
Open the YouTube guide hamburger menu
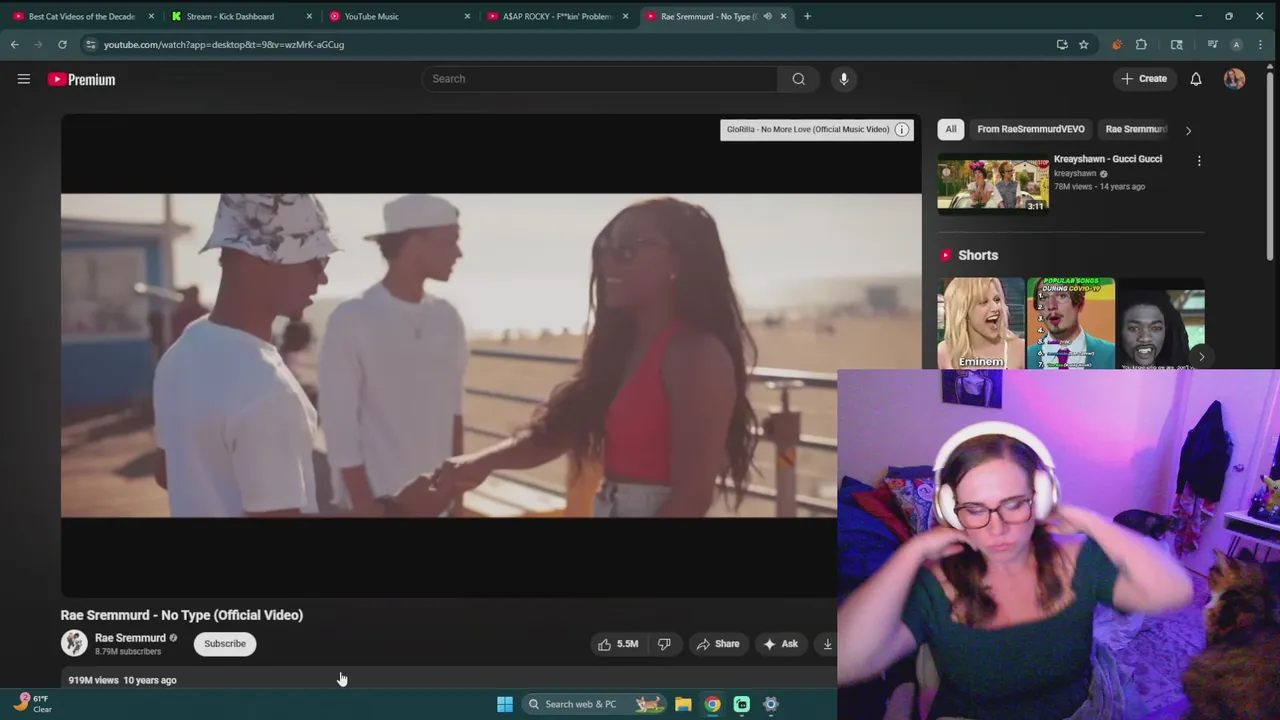[x=24, y=79]
